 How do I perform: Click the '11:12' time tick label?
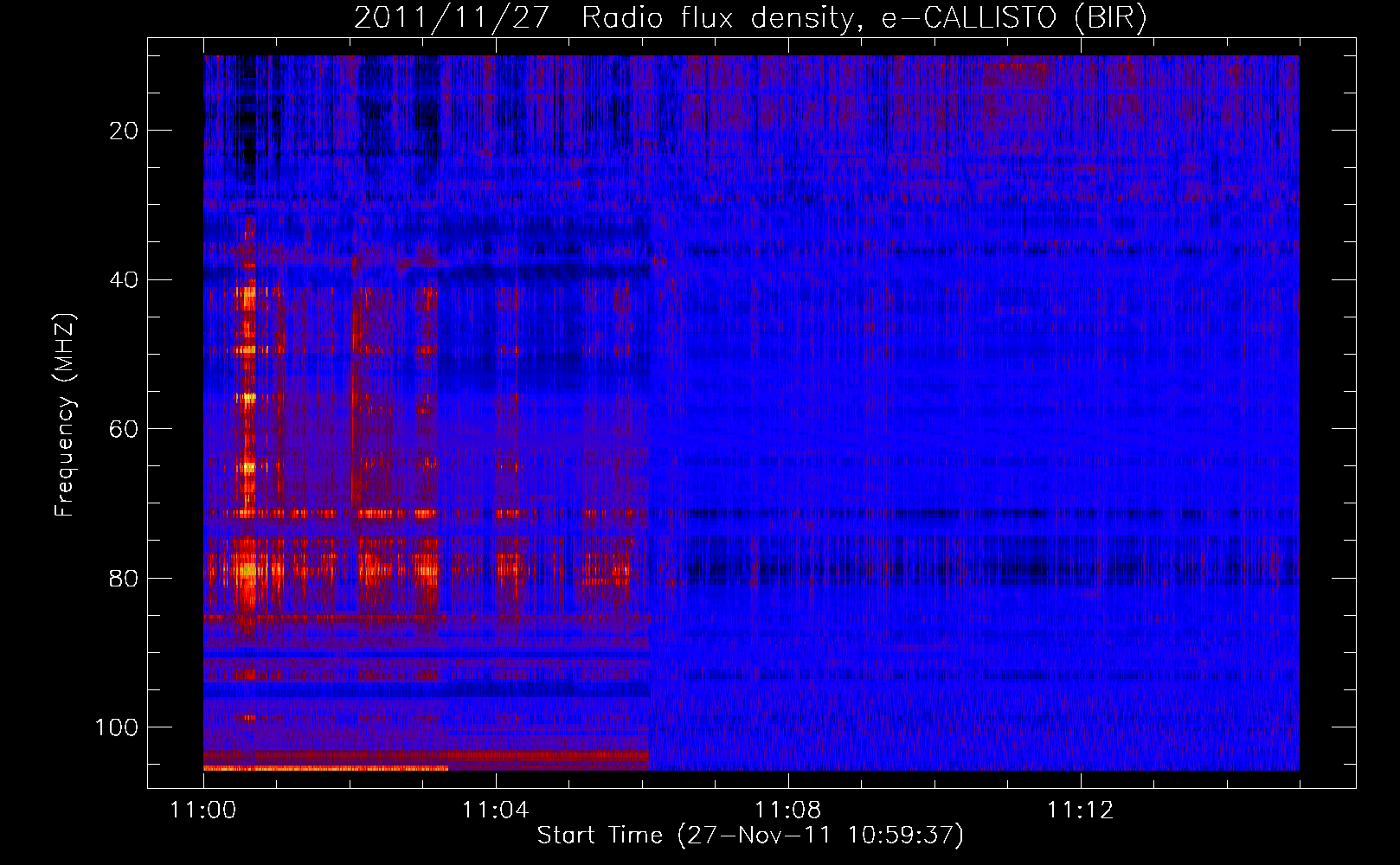(x=1081, y=811)
